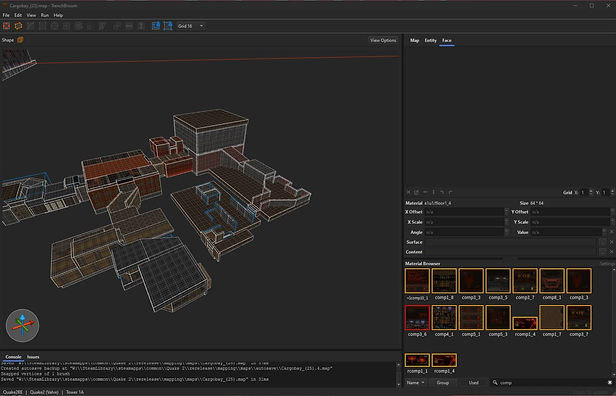
Task: Switch to the Entity tab
Action: point(431,40)
